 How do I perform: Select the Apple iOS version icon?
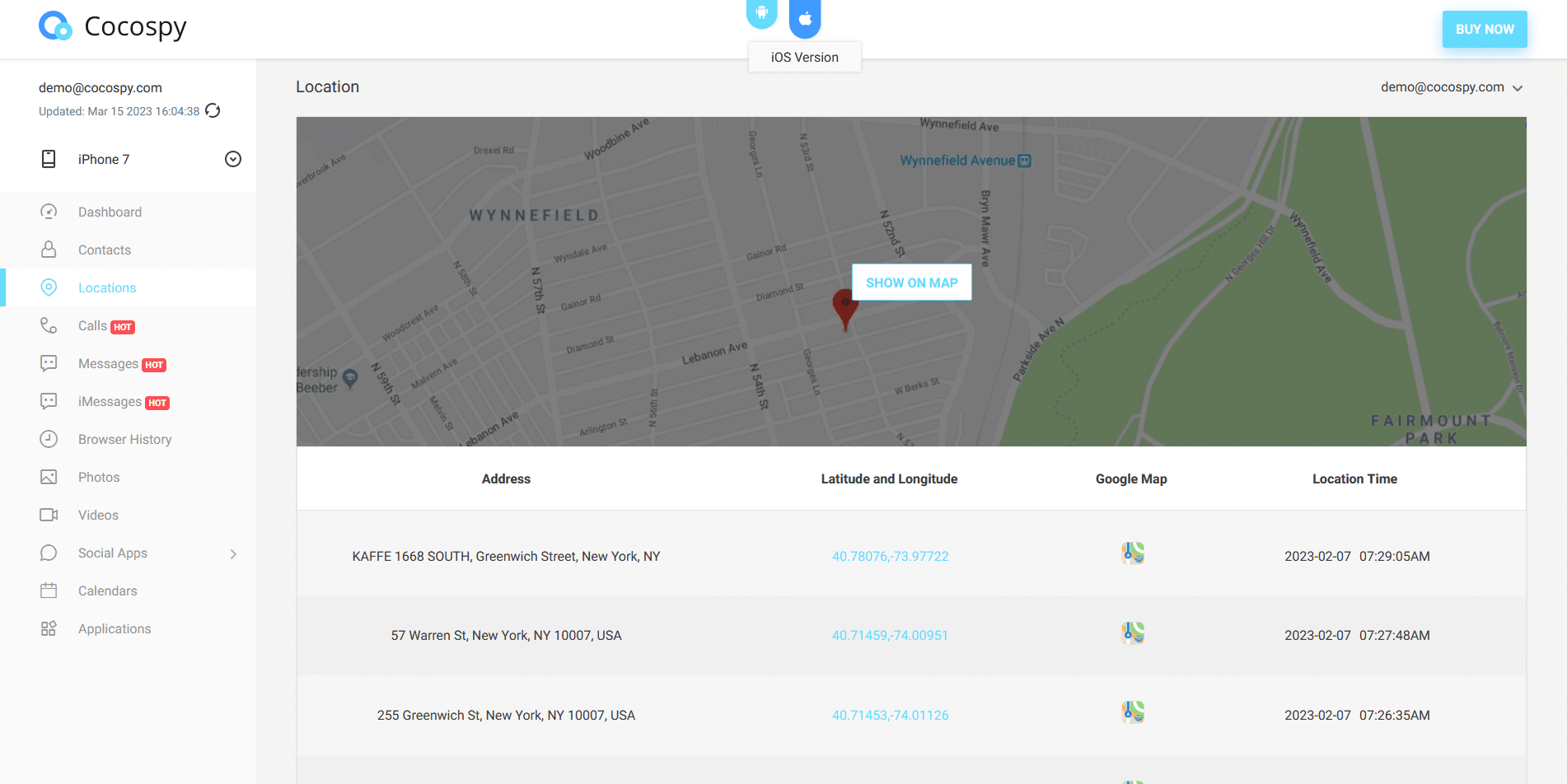[805, 18]
